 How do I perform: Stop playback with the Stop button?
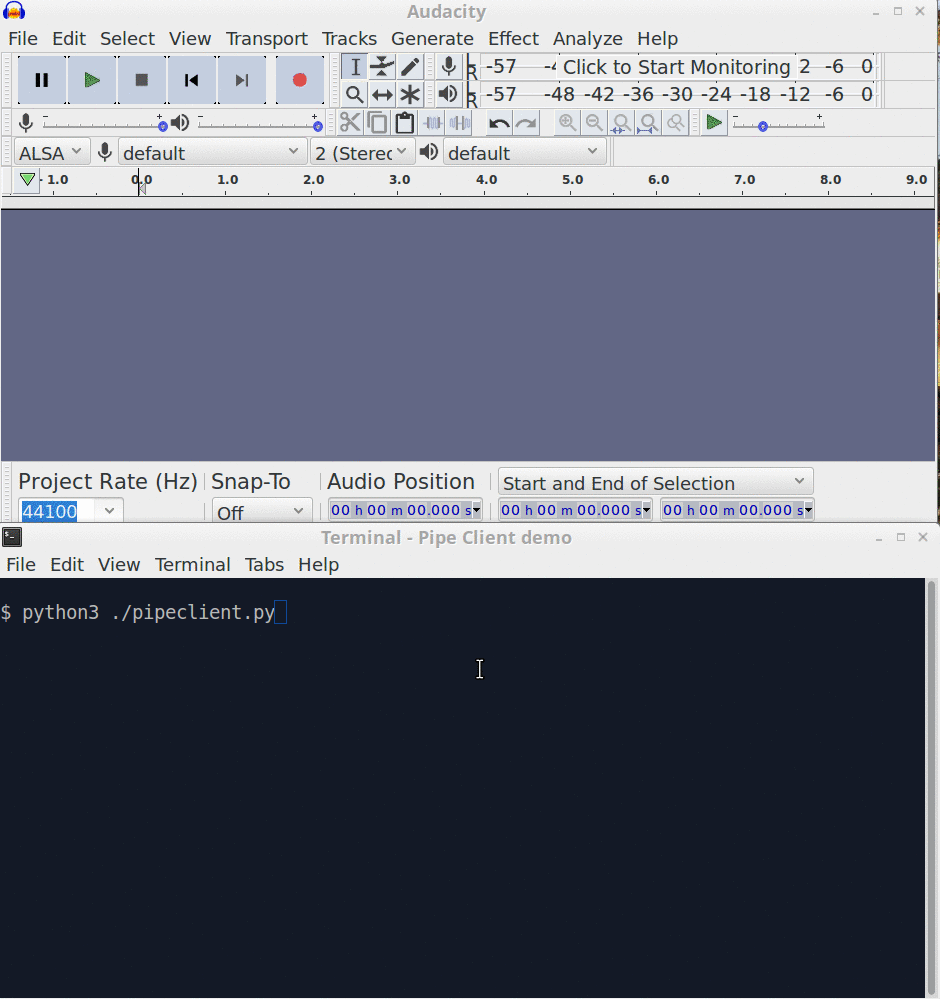click(x=141, y=80)
